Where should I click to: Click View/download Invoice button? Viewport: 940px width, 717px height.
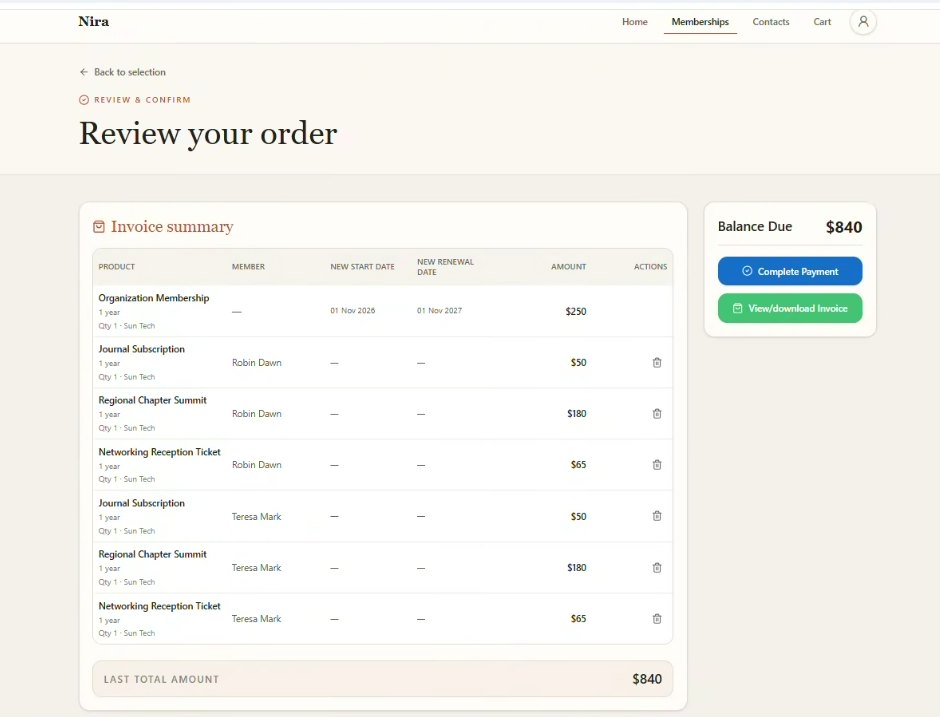tap(790, 308)
